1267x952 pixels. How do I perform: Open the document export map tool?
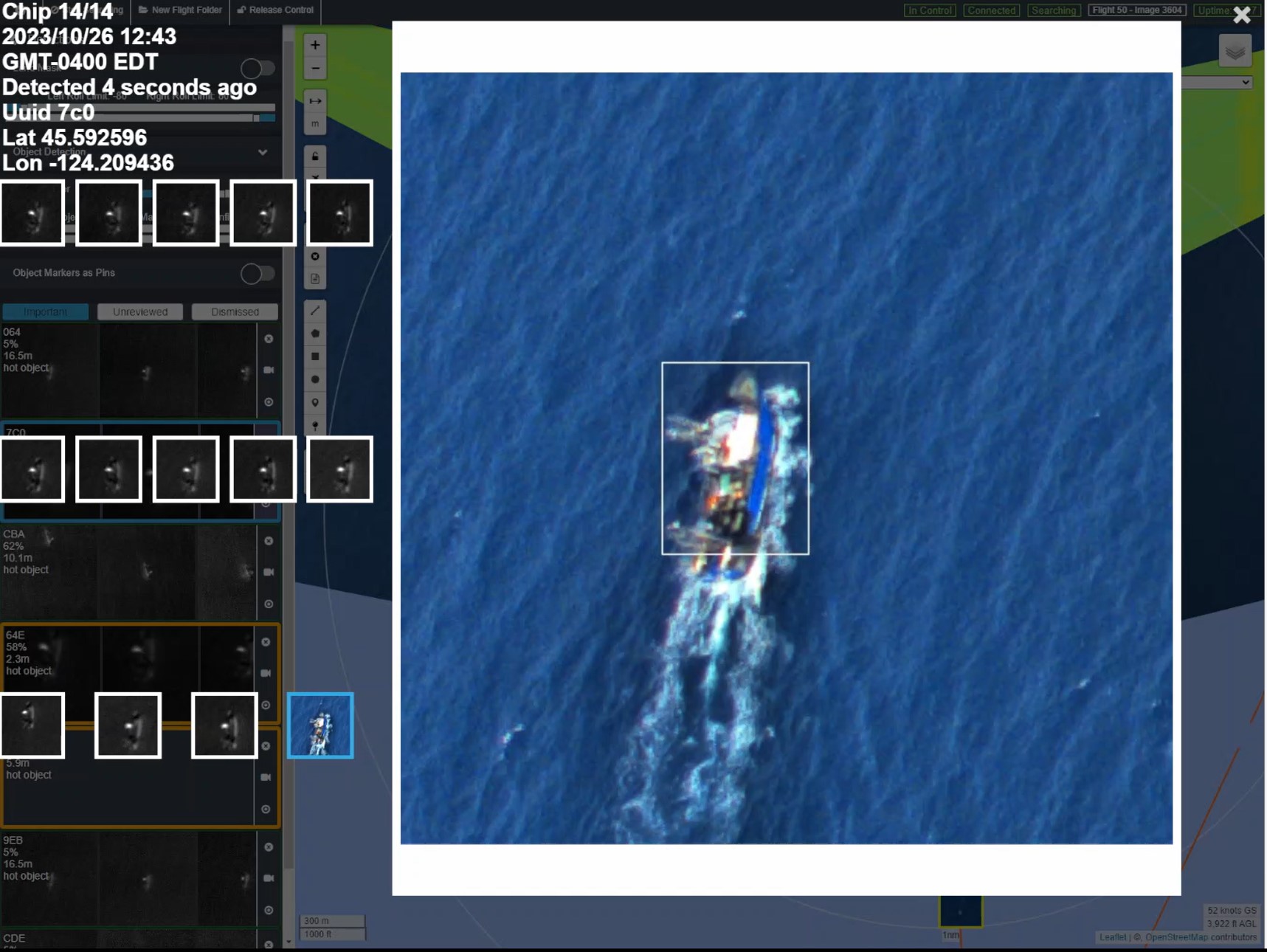click(315, 279)
